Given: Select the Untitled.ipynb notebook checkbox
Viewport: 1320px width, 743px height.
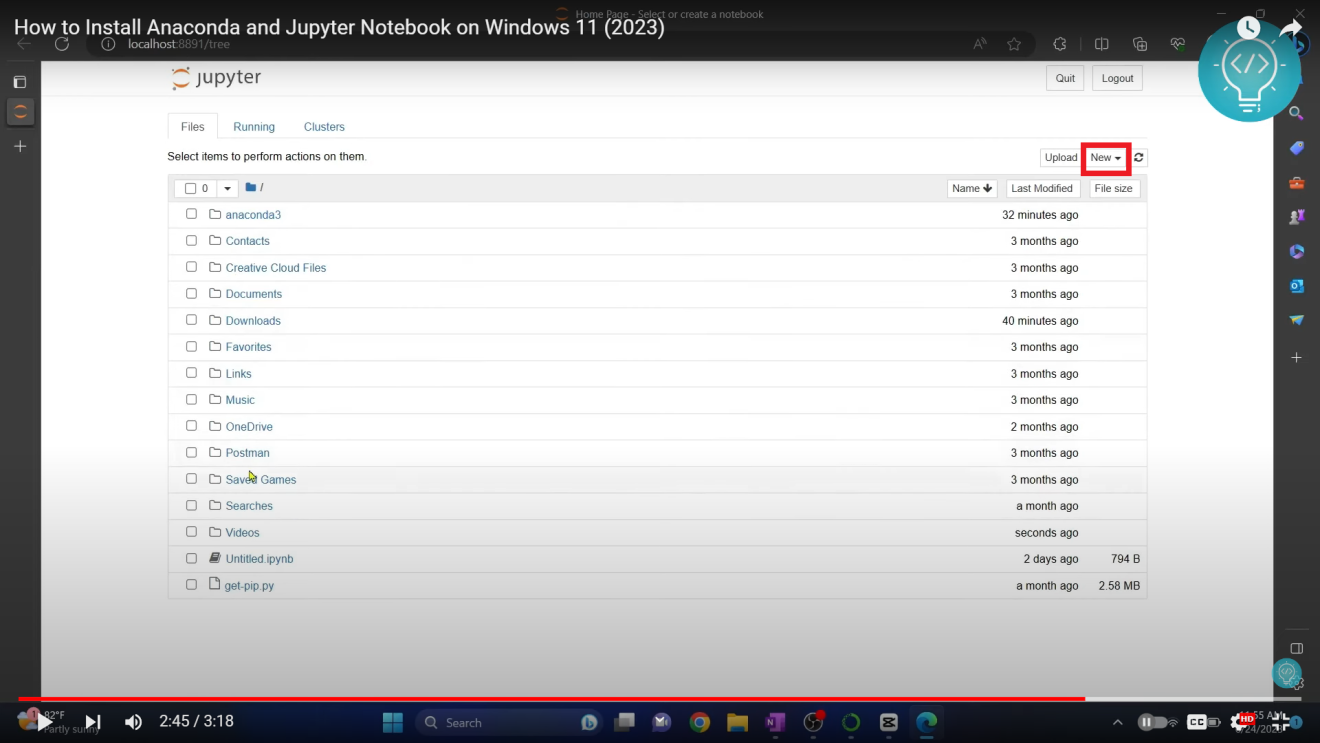Looking at the screenshot, I should point(191,558).
